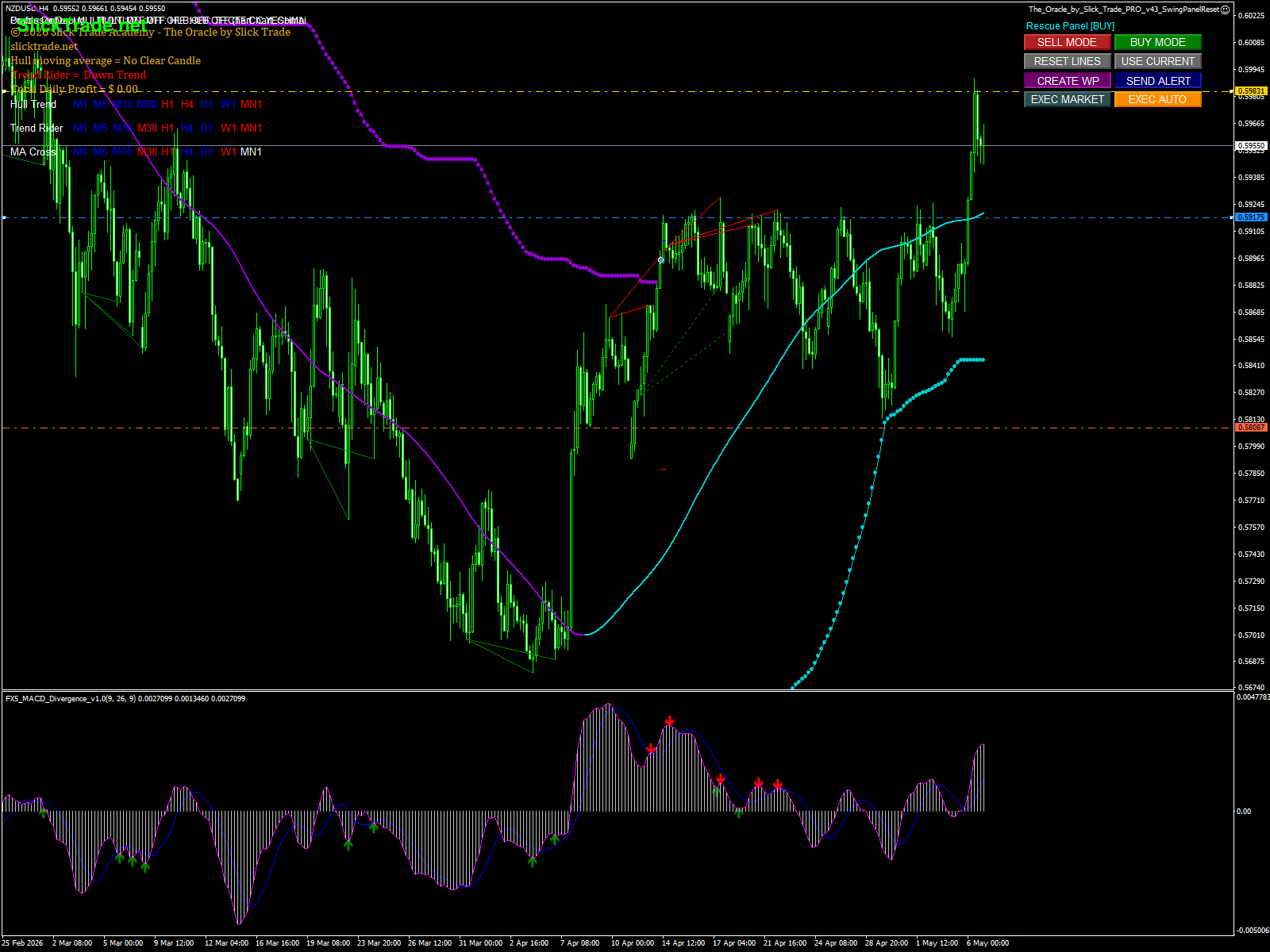The image size is (1270, 952).
Task: Click the Rescue Panel [BUY] heading
Action: pyautogui.click(x=1070, y=26)
